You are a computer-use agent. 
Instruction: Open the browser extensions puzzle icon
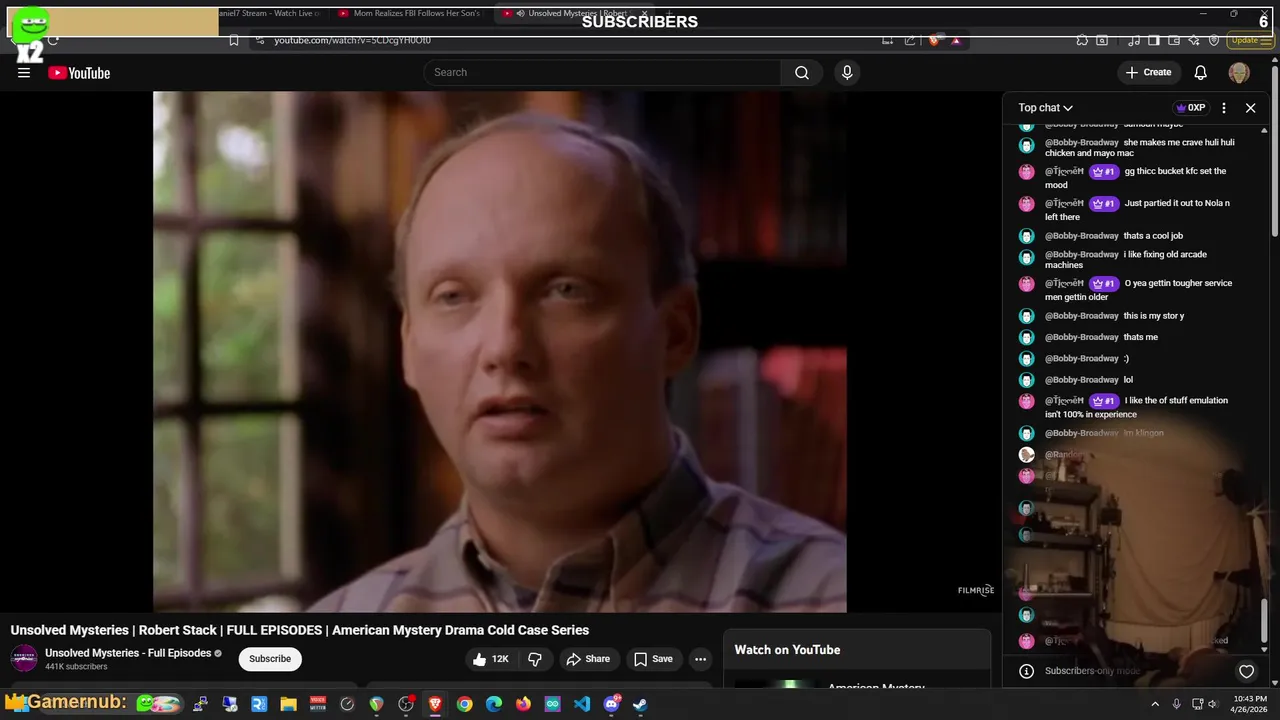coord(1082,40)
